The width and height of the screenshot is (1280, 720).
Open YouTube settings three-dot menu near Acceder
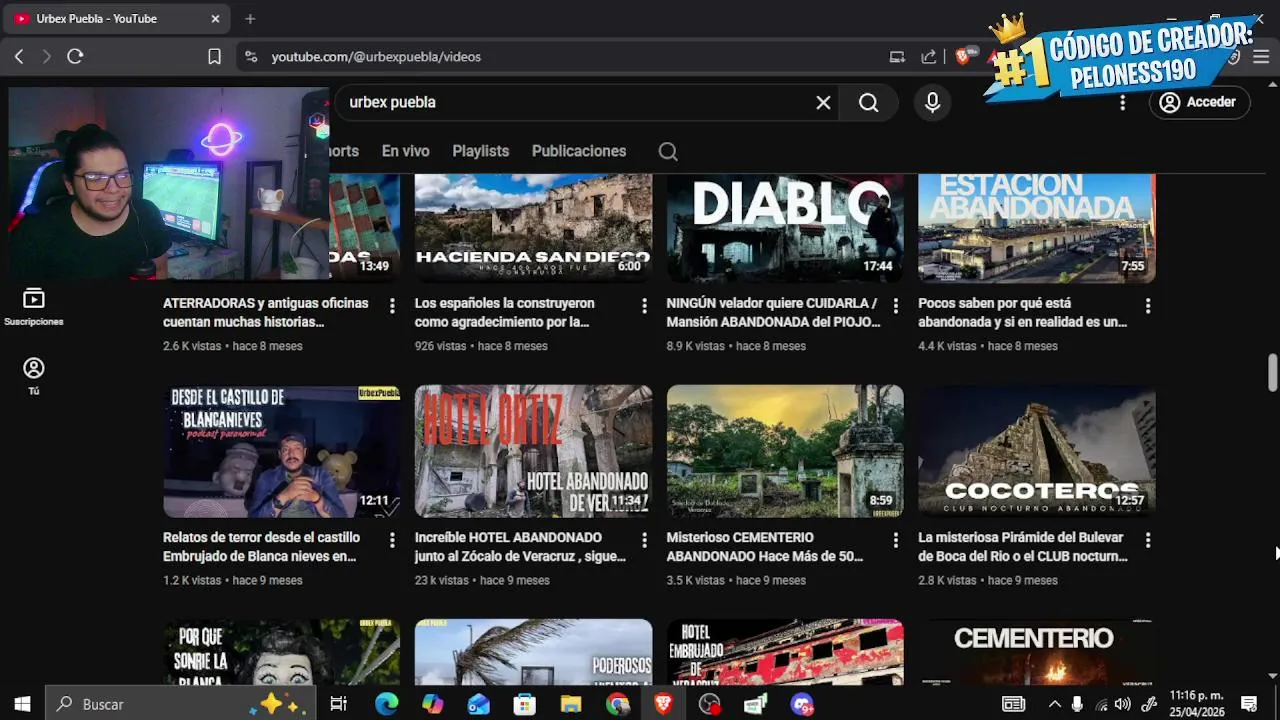pos(1123,102)
